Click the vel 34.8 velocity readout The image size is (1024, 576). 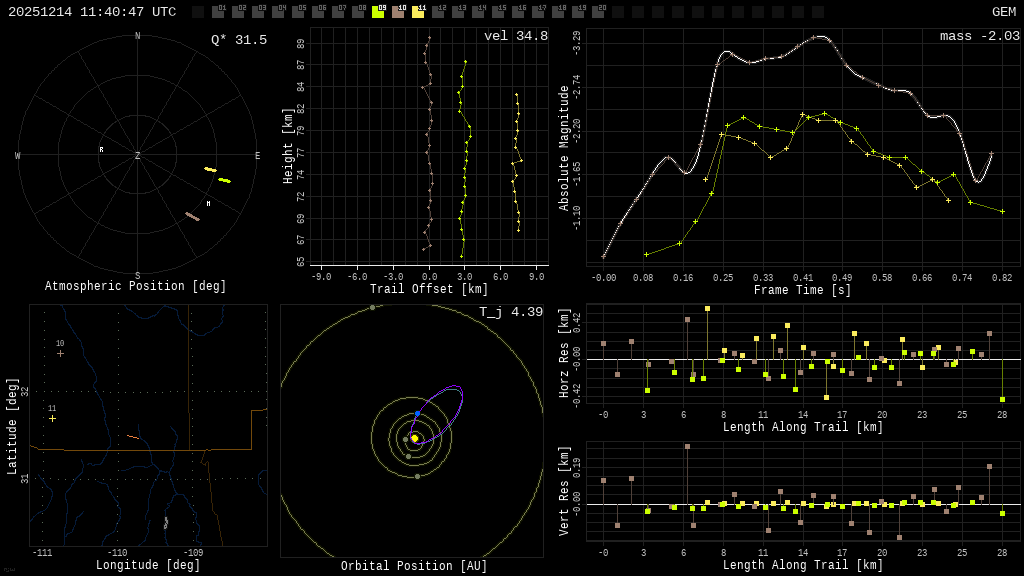[515, 36]
